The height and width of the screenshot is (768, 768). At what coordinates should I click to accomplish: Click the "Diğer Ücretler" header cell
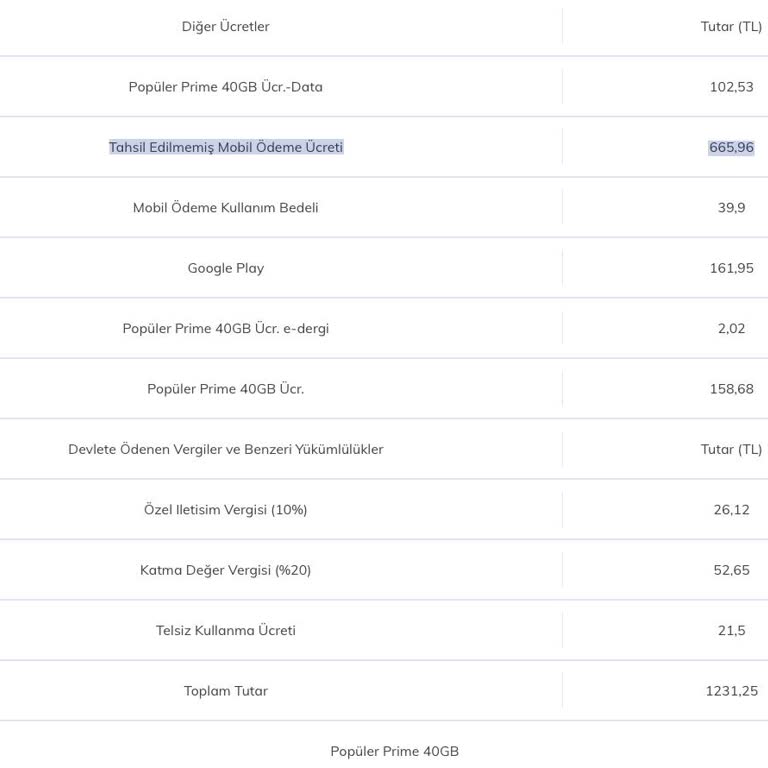(225, 27)
